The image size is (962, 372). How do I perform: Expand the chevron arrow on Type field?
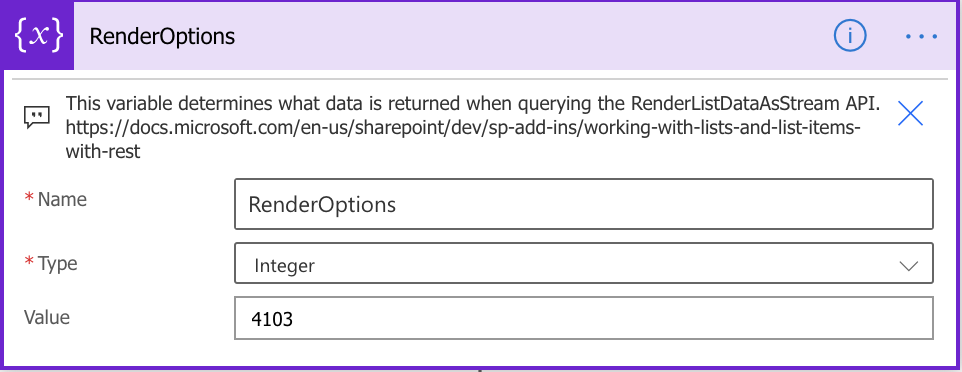tap(907, 266)
